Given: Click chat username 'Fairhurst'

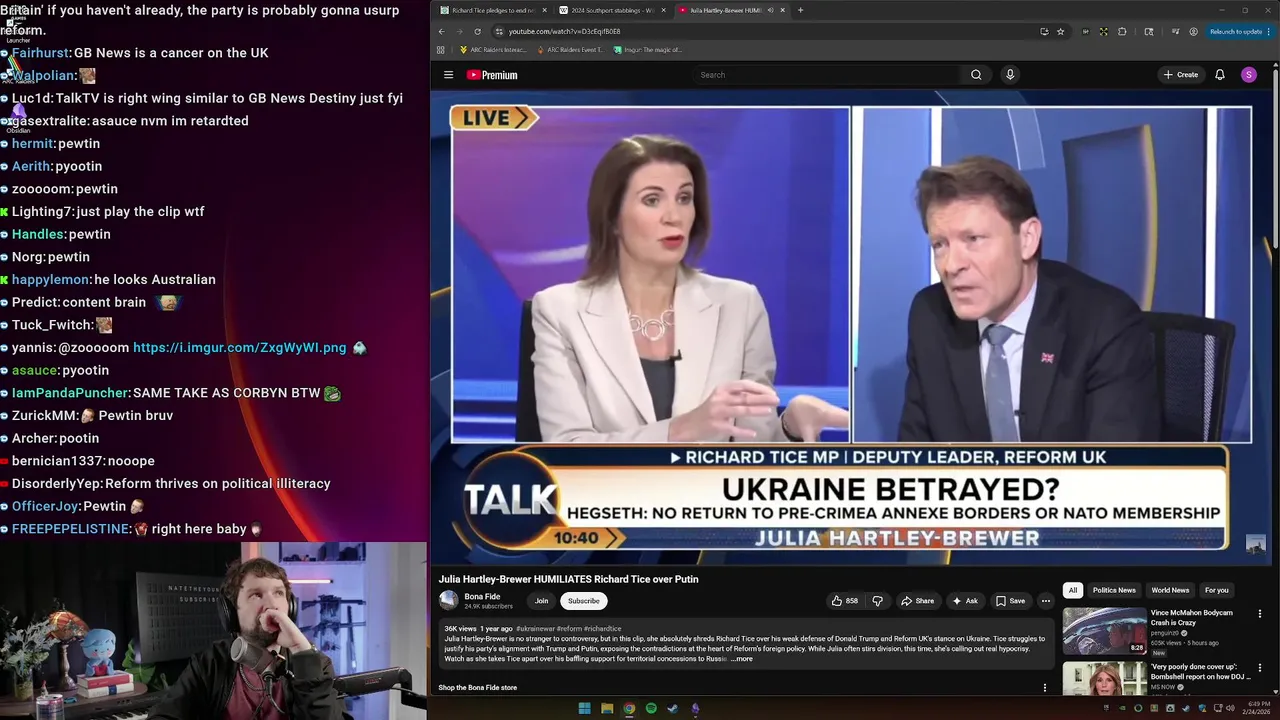Looking at the screenshot, I should [40, 53].
